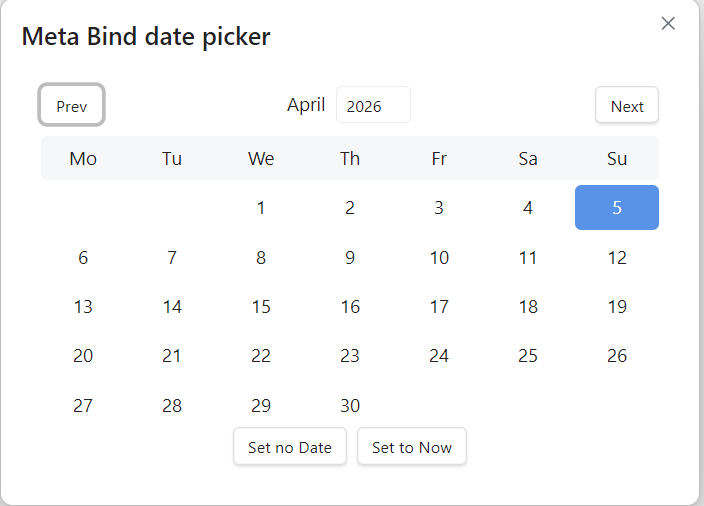Image resolution: width=704 pixels, height=506 pixels.
Task: Select April 13 in the calendar
Action: (x=83, y=307)
